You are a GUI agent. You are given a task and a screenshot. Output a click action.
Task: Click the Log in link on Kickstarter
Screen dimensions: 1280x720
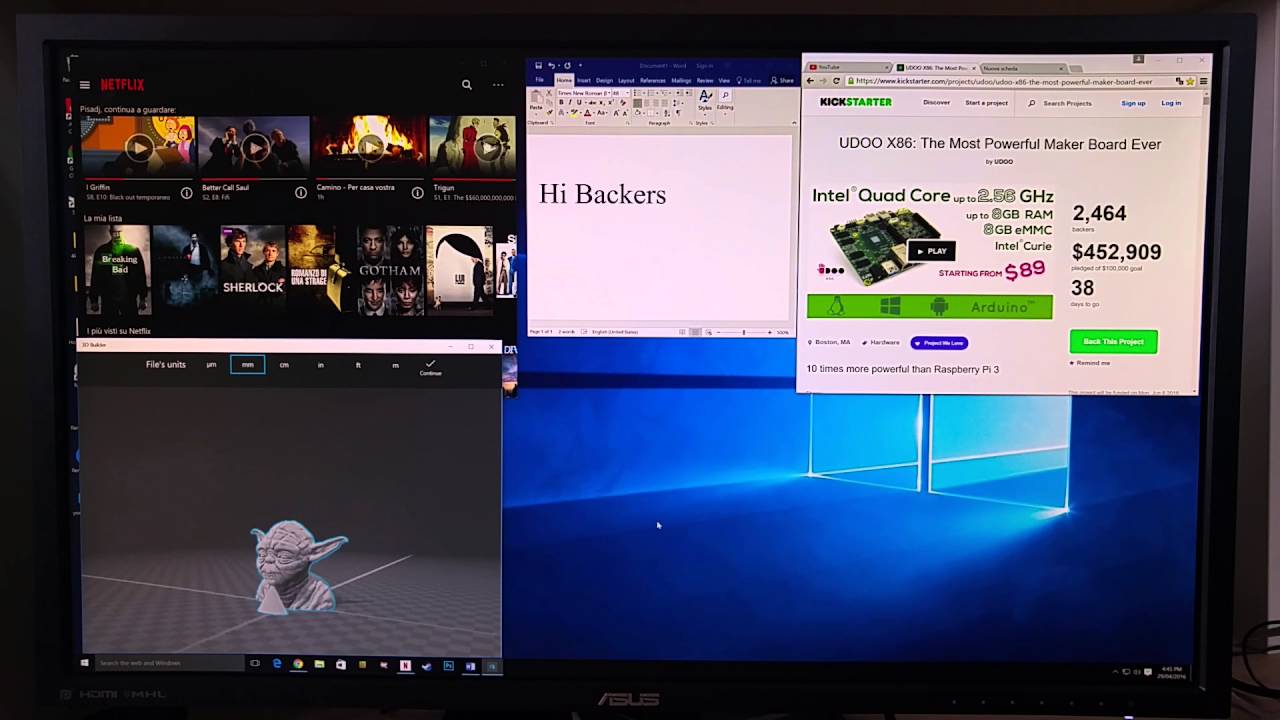pyautogui.click(x=1171, y=103)
